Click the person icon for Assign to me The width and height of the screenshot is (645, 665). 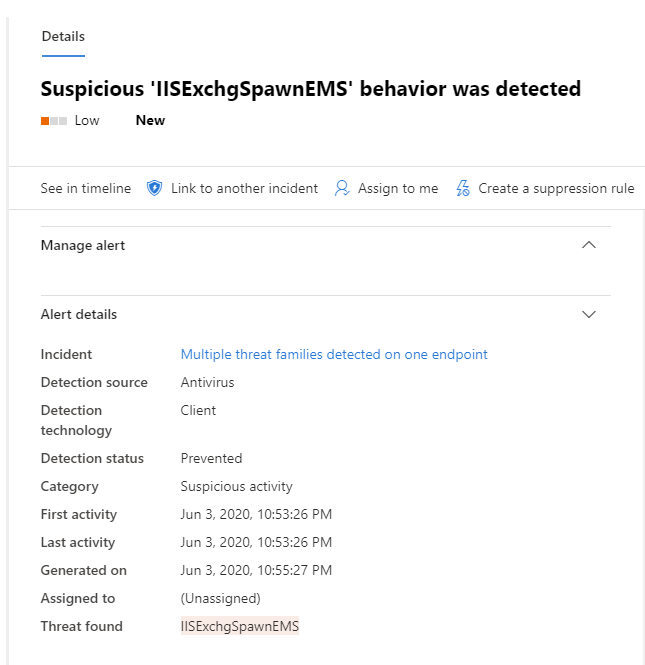pyautogui.click(x=342, y=188)
